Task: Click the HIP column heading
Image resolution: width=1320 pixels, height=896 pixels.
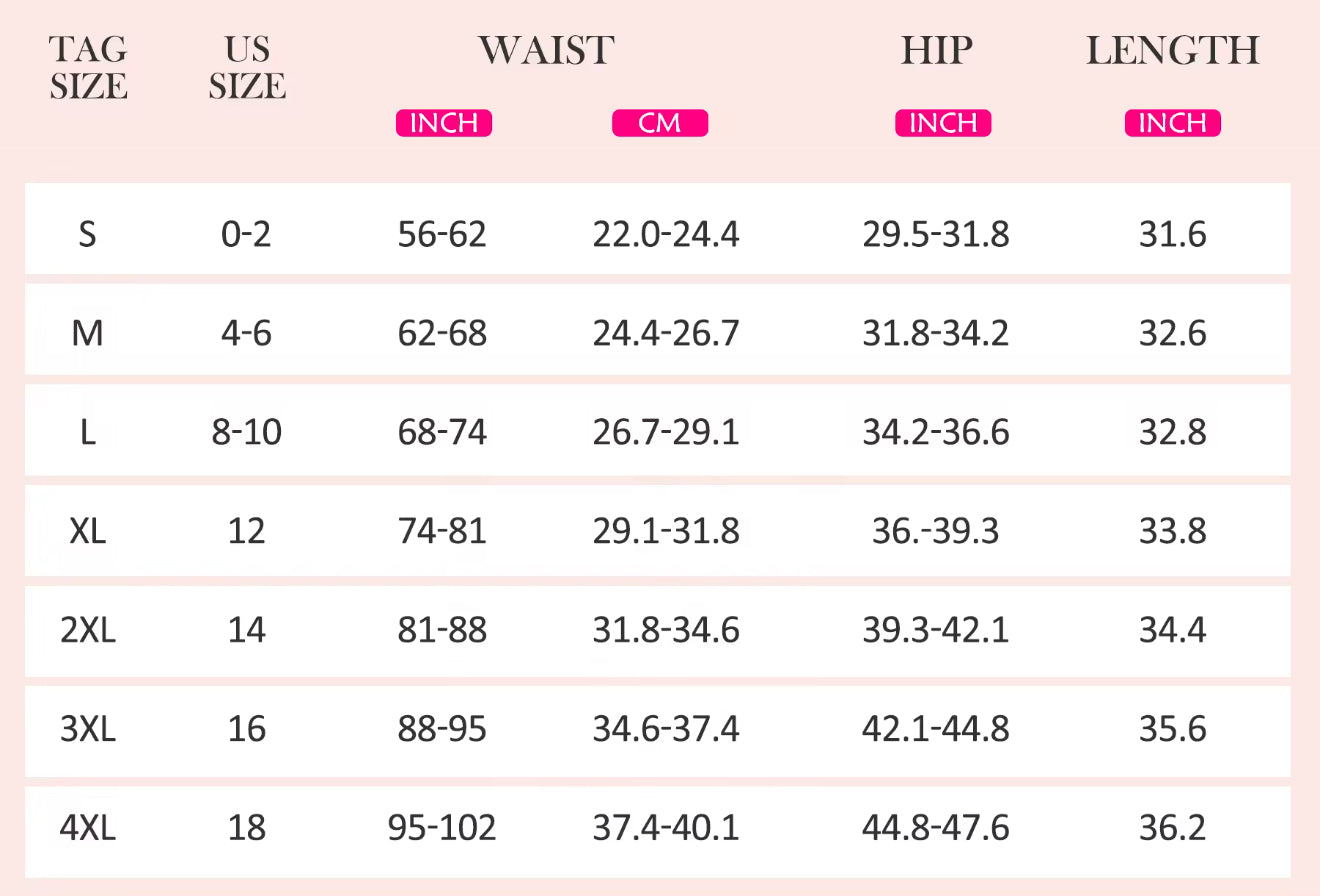Action: click(937, 50)
